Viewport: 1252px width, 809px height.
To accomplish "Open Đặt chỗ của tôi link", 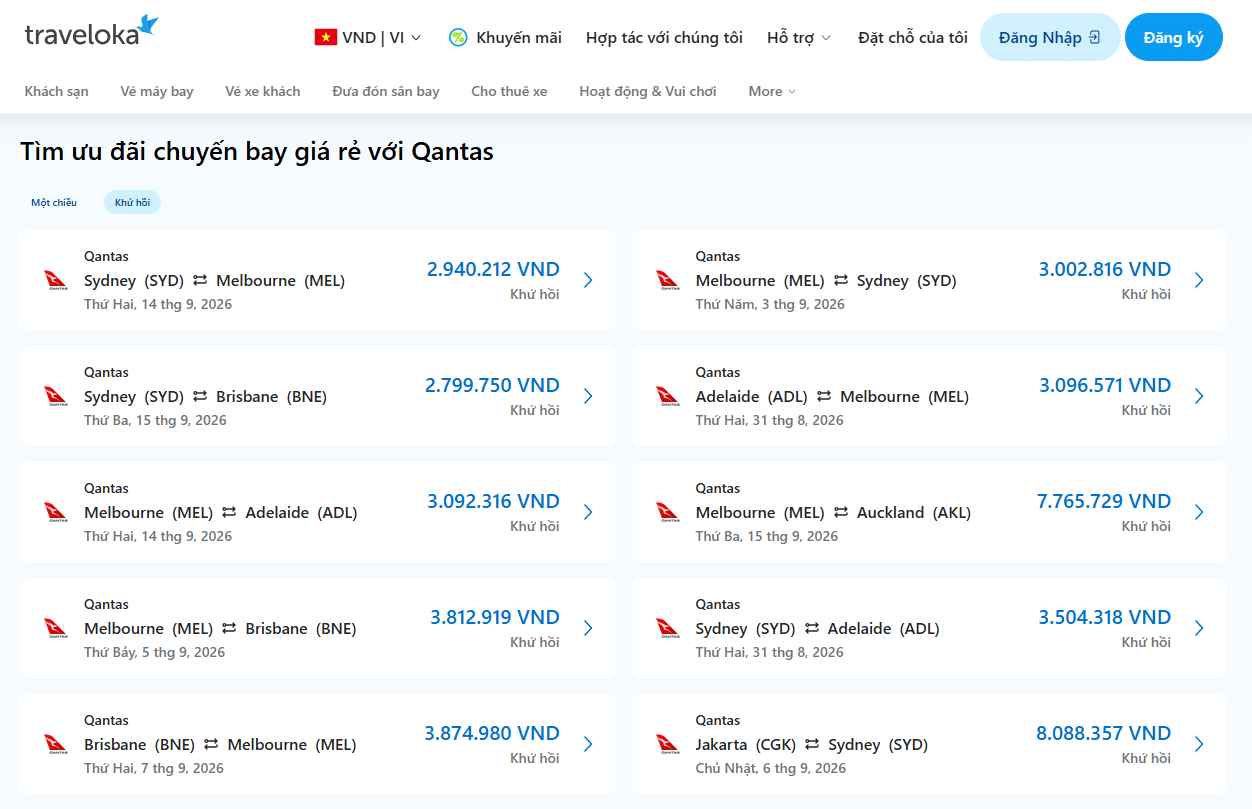I will pos(913,38).
